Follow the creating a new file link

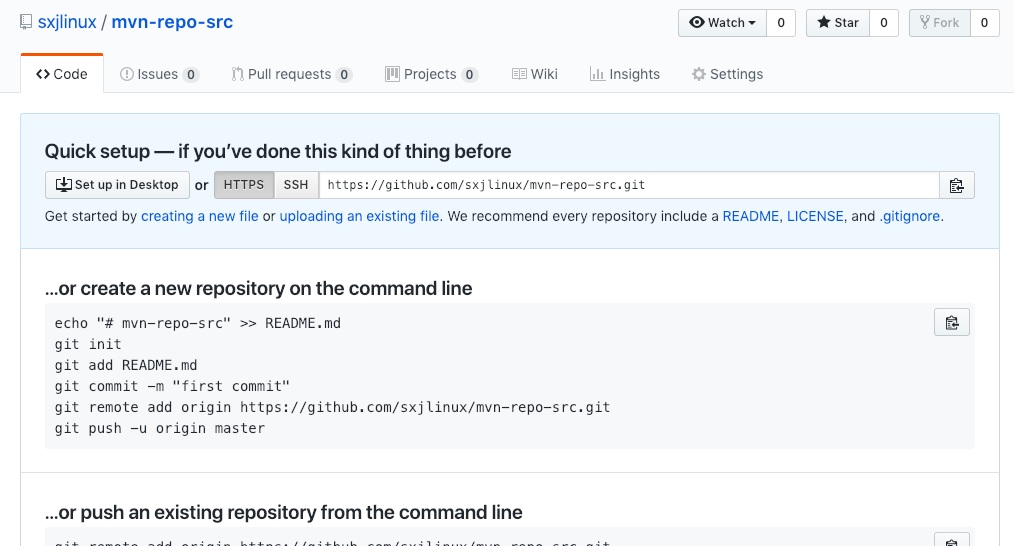coord(200,216)
